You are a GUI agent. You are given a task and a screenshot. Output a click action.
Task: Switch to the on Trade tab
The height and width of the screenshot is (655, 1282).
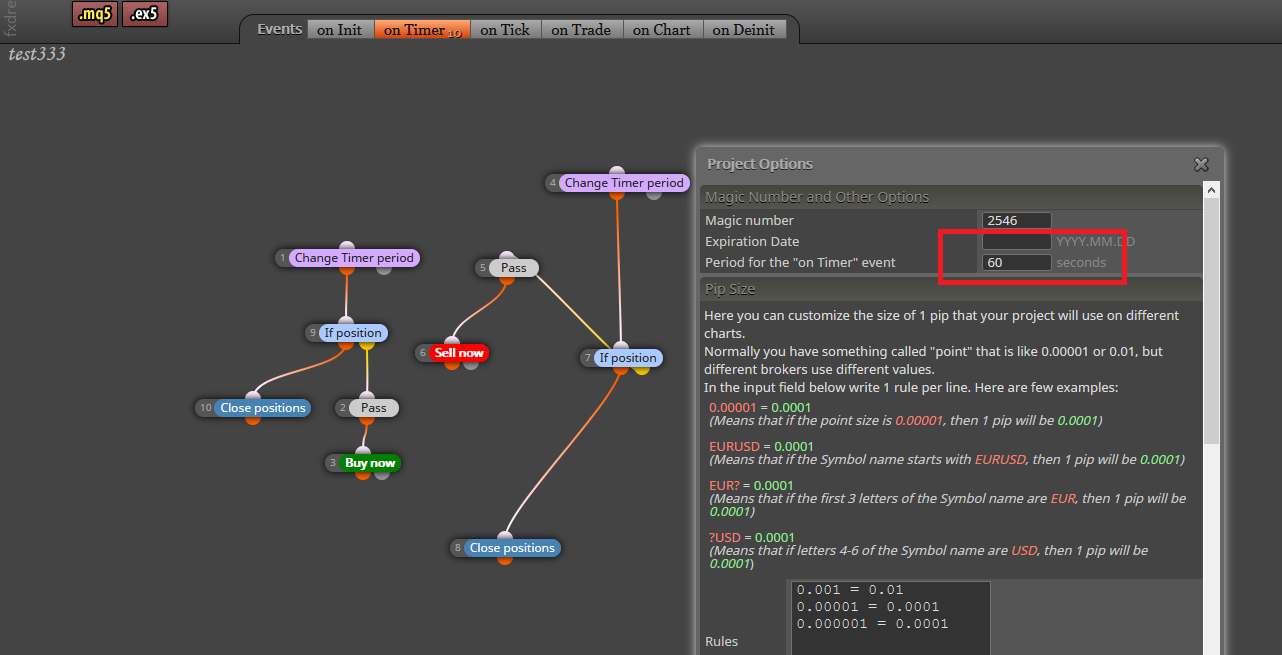click(x=581, y=30)
